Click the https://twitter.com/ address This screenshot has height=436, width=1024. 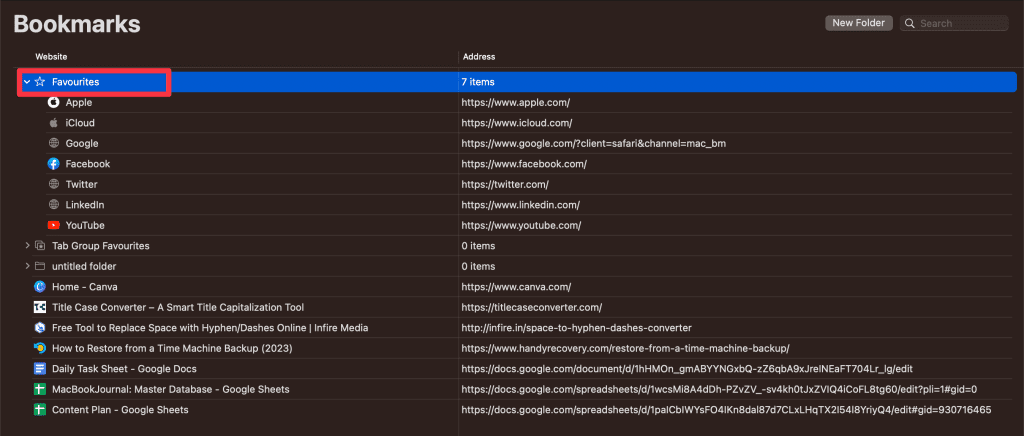tap(505, 185)
